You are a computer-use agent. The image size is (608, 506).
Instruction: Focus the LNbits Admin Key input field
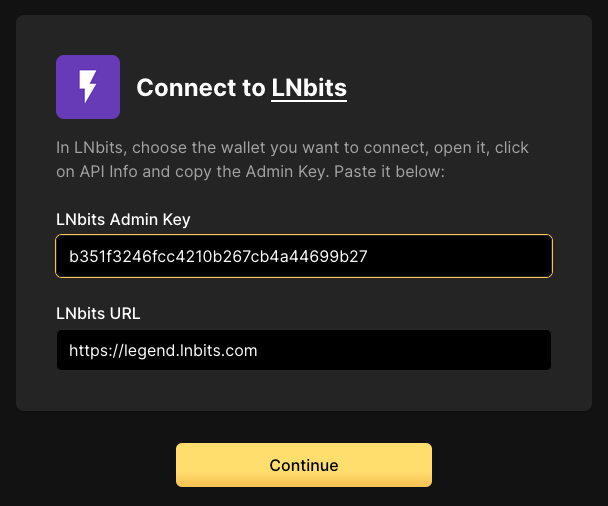click(x=304, y=256)
